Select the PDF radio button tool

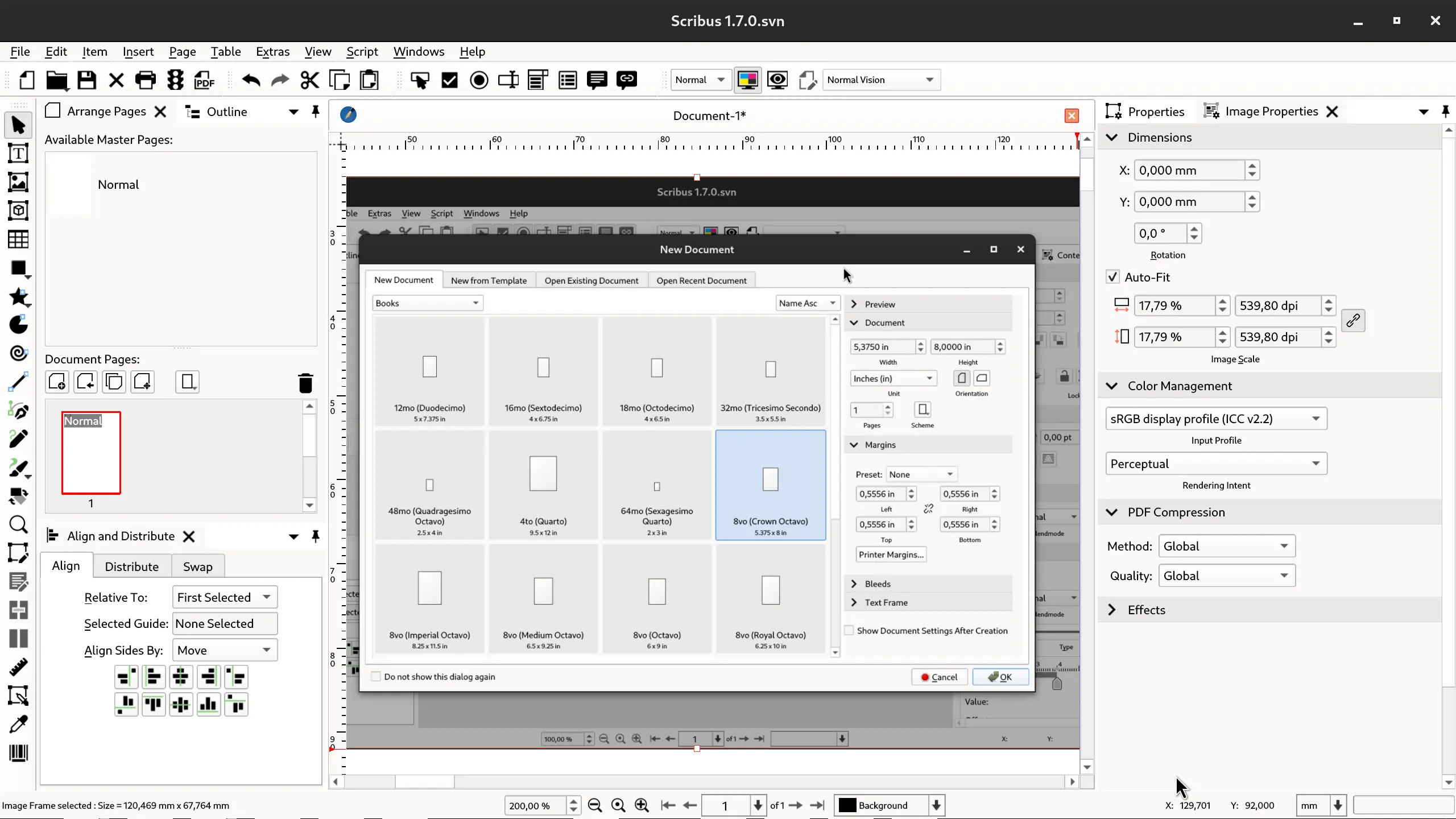click(x=479, y=80)
